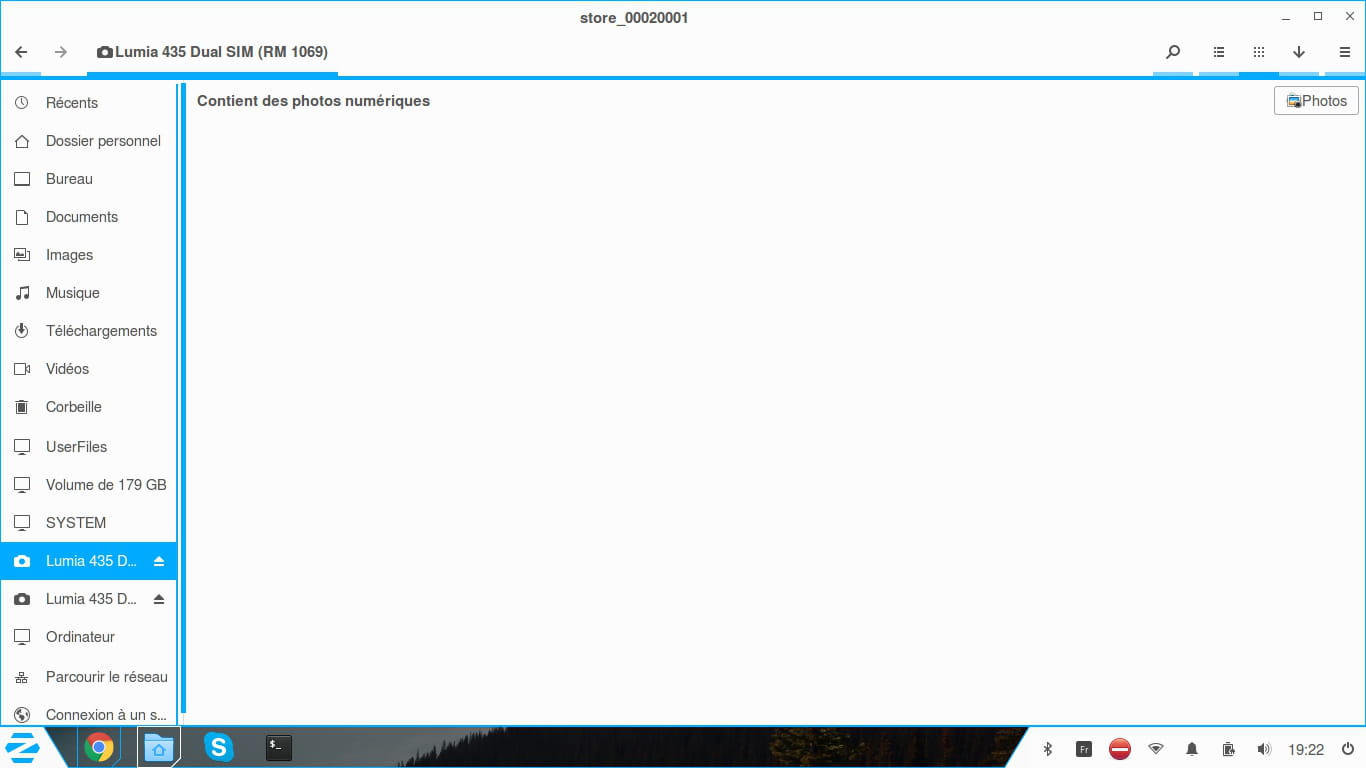Open Documents in sidebar
This screenshot has width=1366, height=768.
click(x=88, y=217)
